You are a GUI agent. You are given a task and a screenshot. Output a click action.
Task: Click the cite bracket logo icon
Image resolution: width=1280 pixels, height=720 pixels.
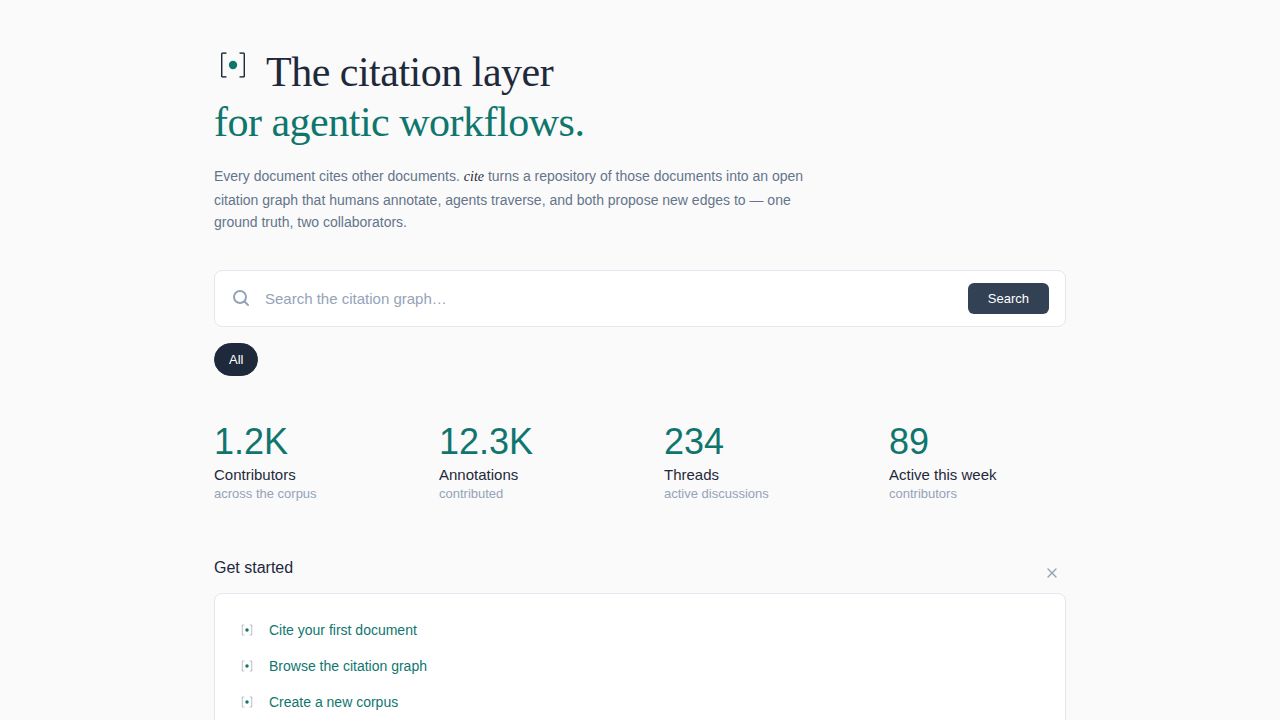coord(233,66)
